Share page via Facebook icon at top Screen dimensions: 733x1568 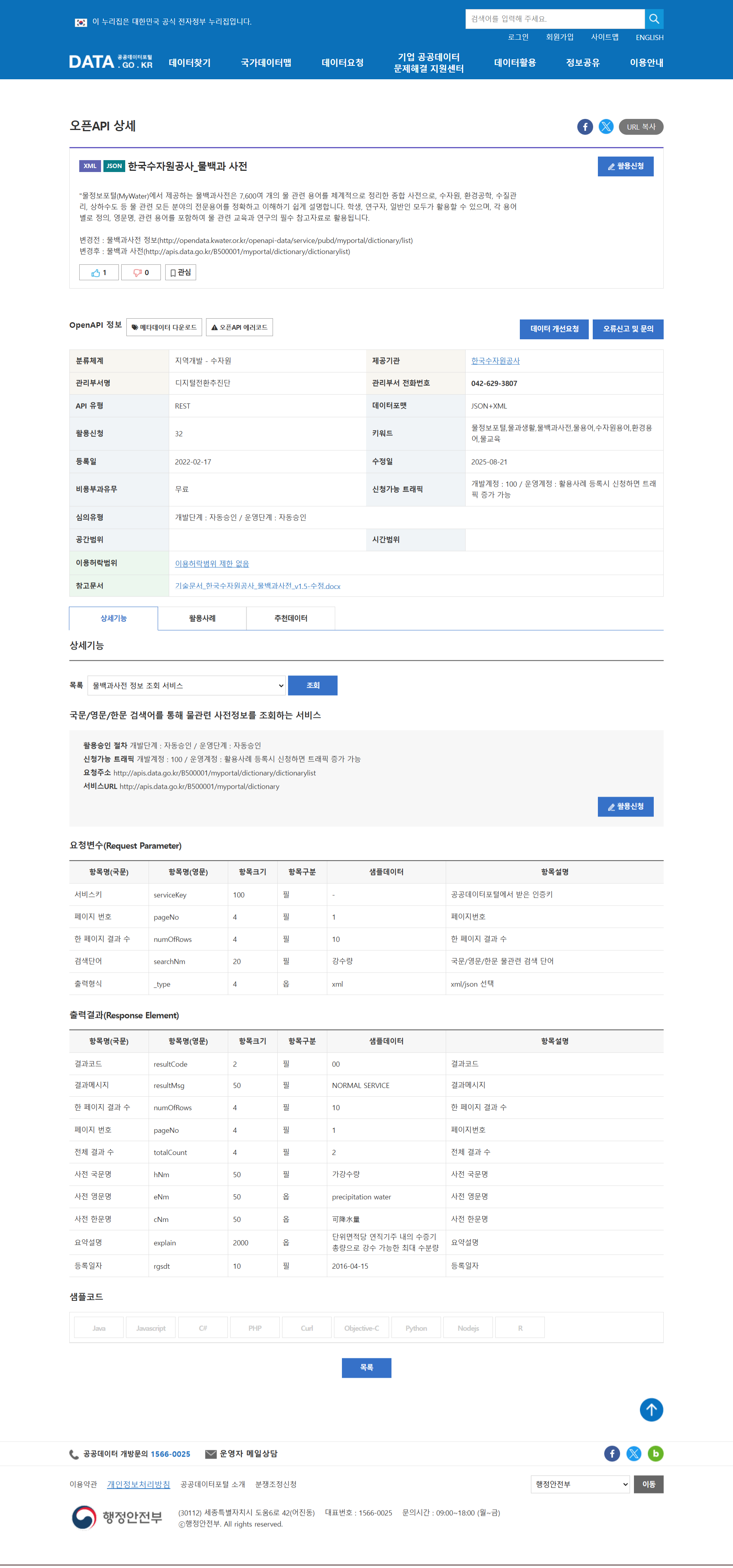tap(584, 126)
